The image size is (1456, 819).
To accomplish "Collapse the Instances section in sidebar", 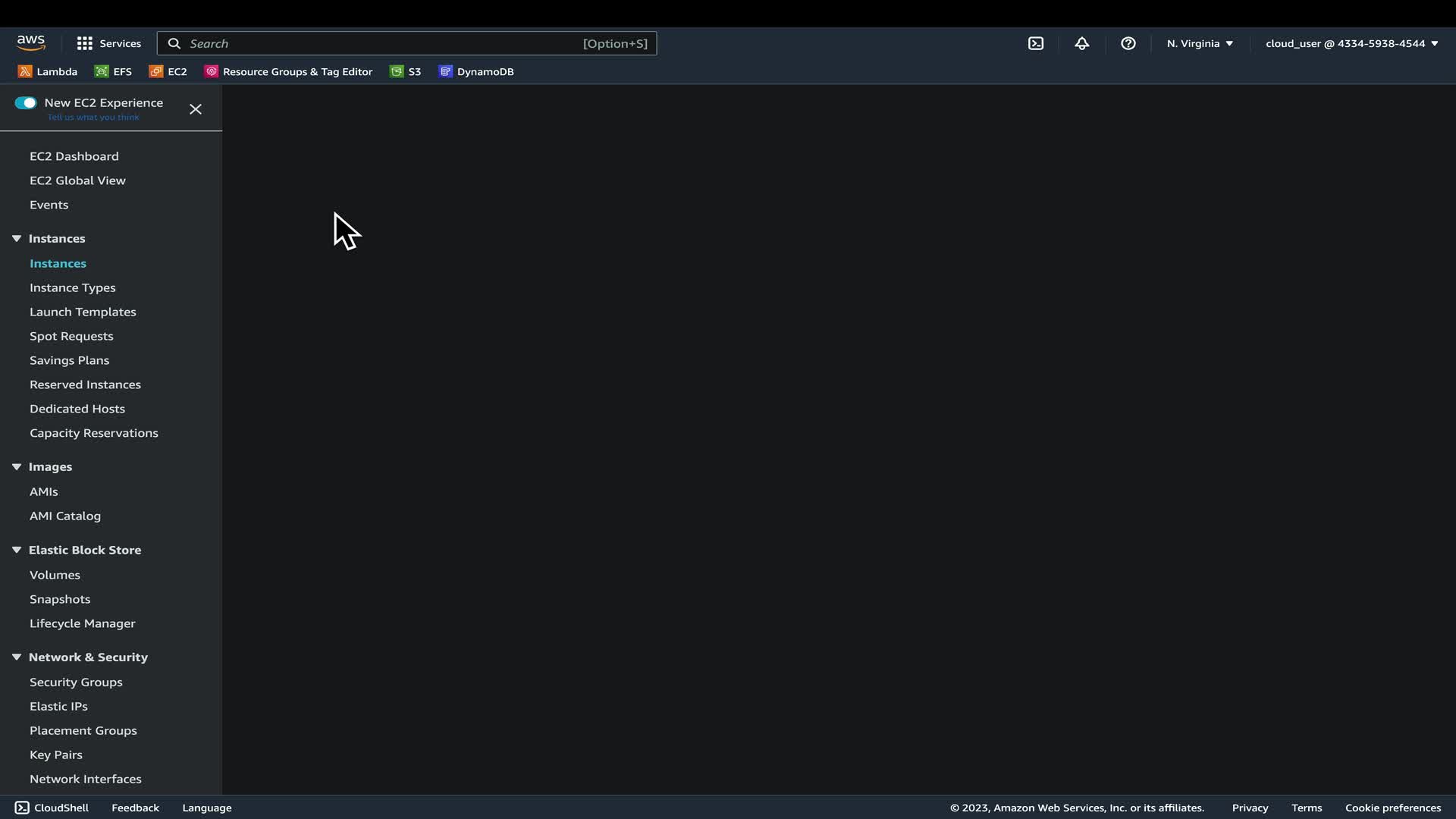I will pos(17,238).
